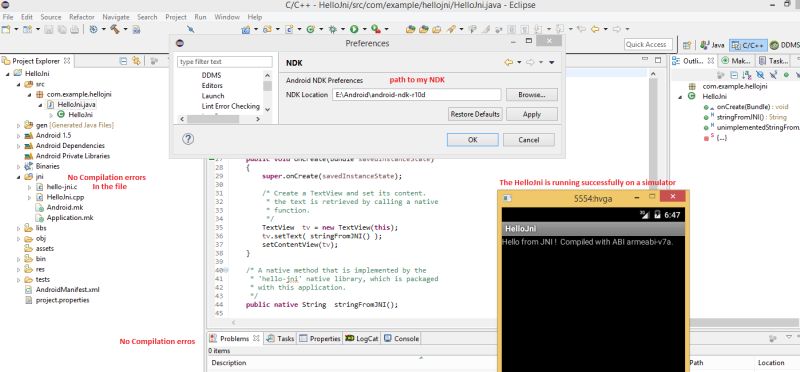
Task: Click the NDK Location path field
Action: (416, 95)
